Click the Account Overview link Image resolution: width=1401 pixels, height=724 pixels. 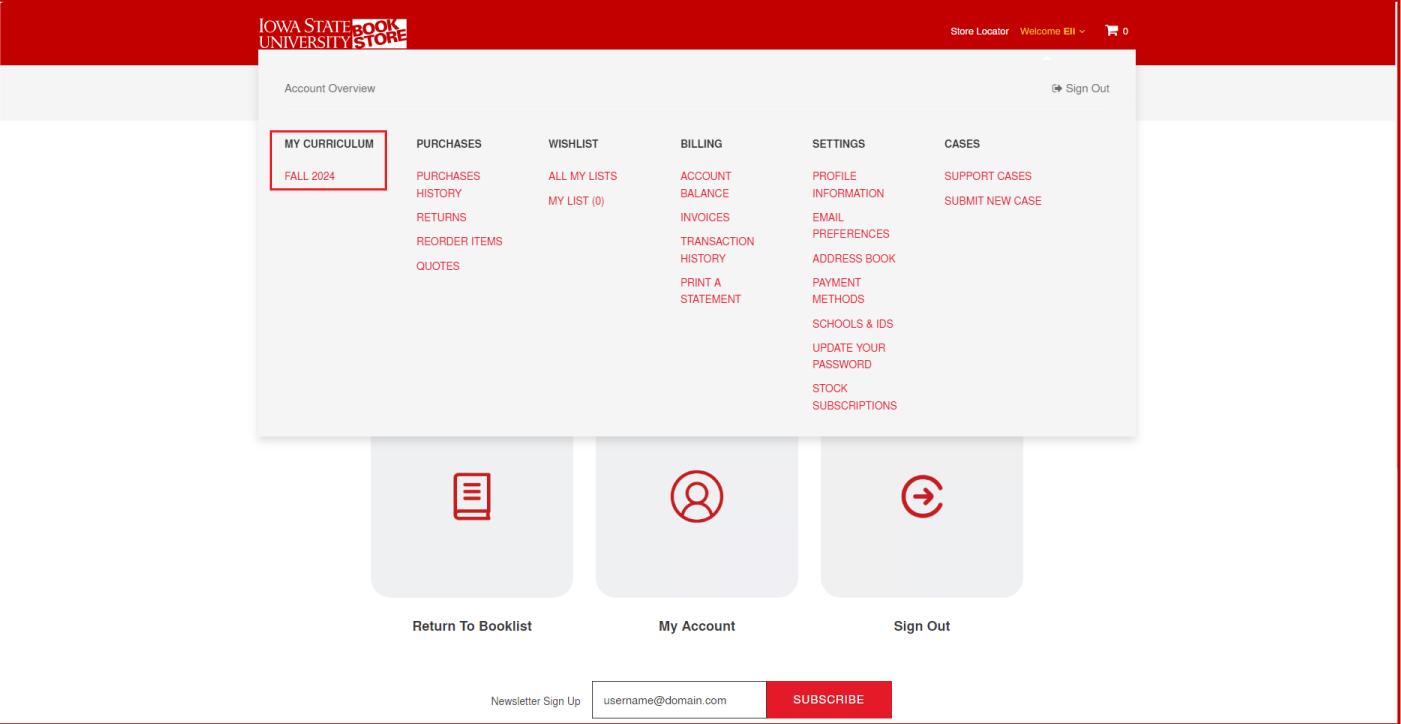click(x=330, y=89)
